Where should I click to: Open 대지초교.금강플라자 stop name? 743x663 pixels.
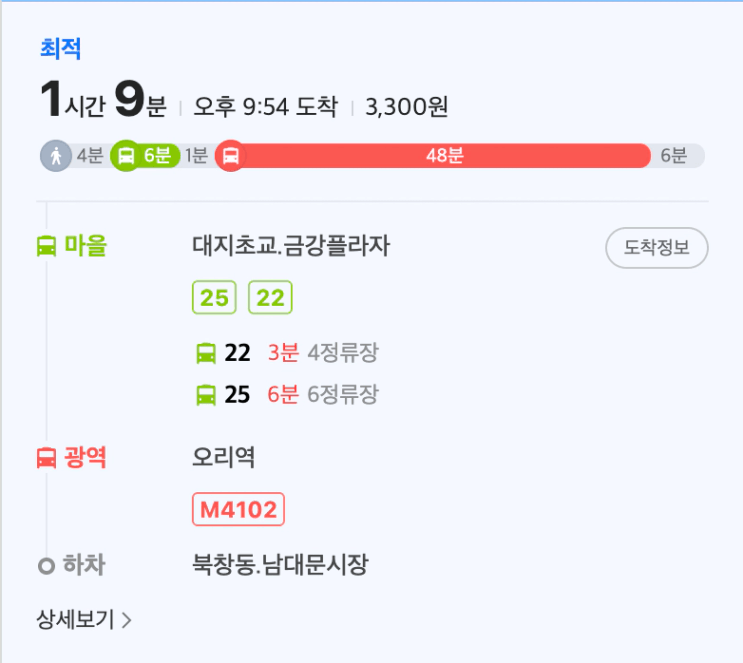tap(291, 245)
